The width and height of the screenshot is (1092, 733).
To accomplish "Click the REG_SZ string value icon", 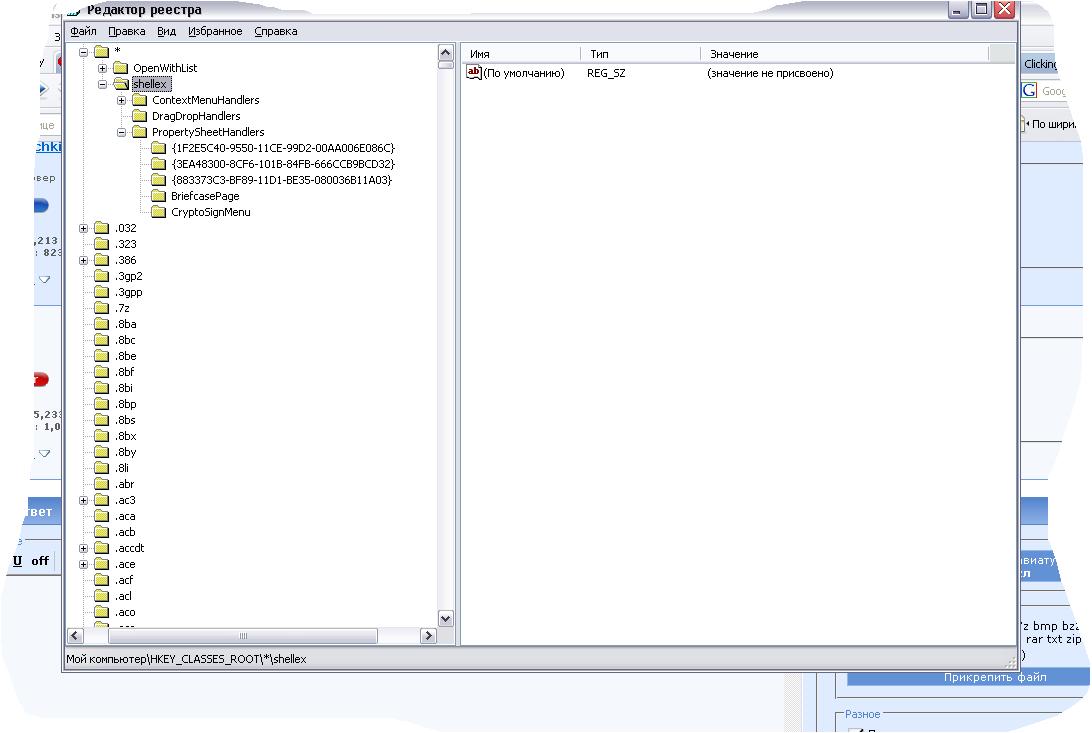I will 474,72.
